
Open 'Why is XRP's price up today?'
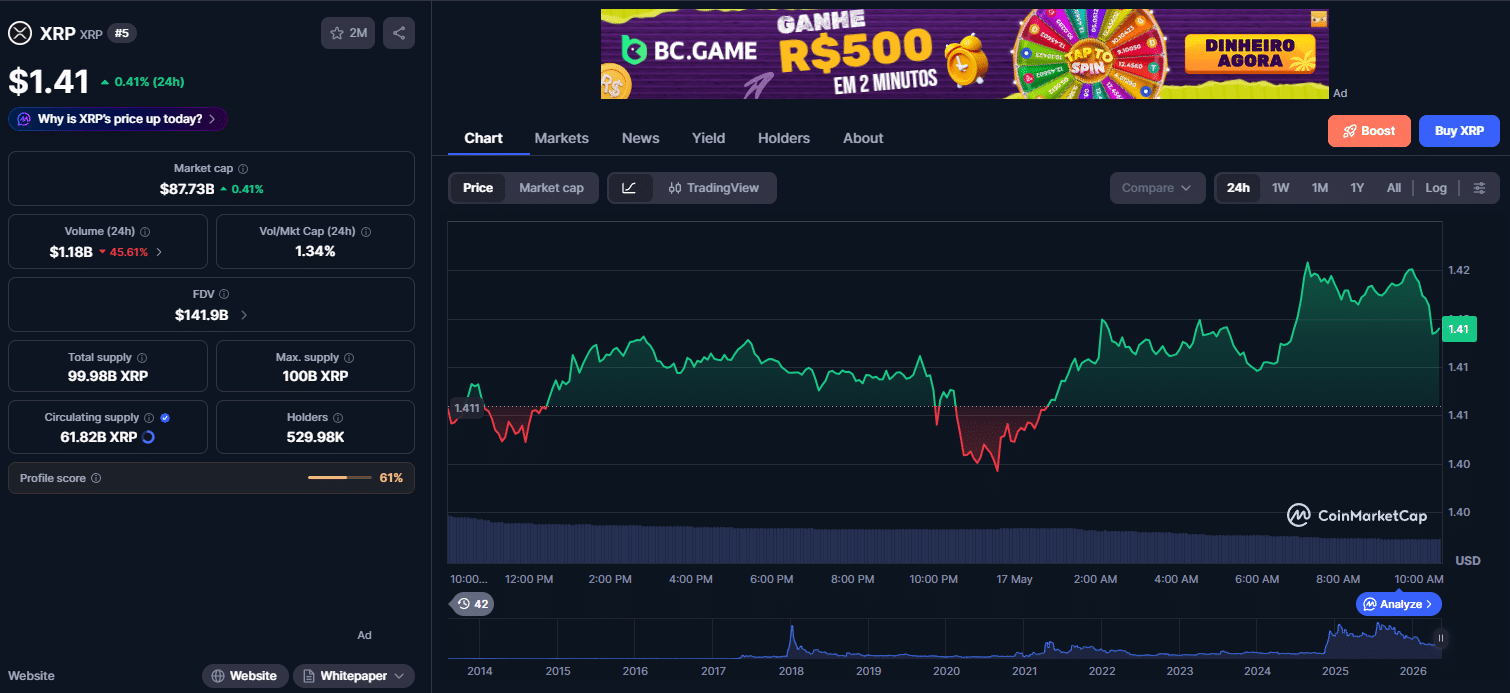[x=118, y=119]
